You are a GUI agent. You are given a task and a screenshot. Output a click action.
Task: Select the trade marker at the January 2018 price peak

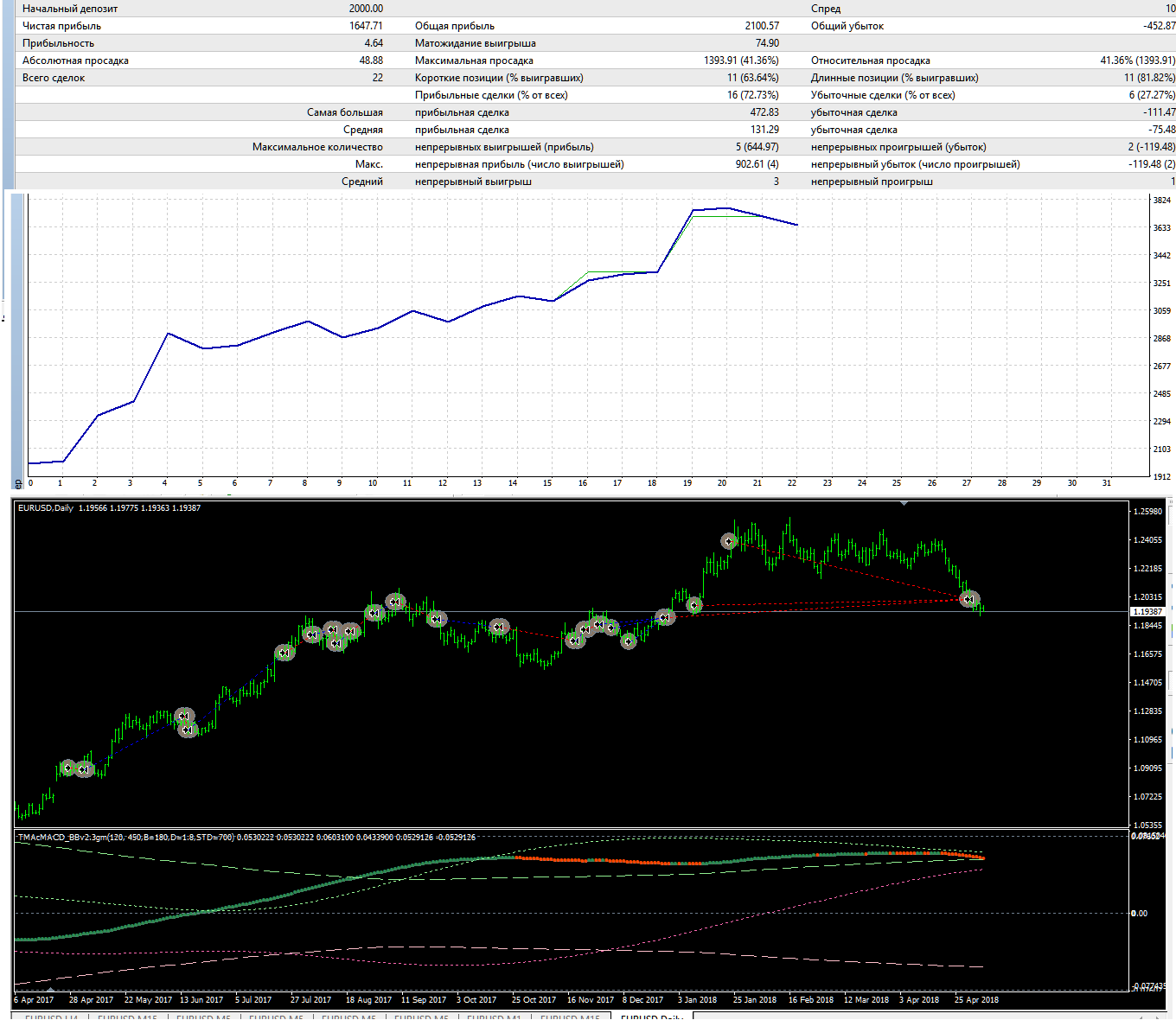[x=730, y=542]
